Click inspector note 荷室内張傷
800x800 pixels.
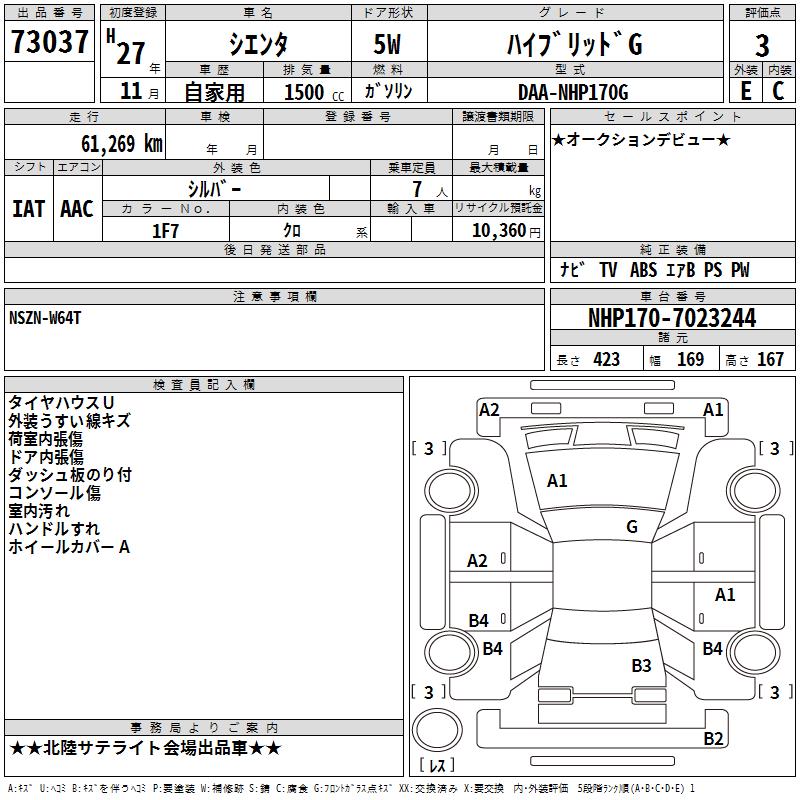pos(45,439)
